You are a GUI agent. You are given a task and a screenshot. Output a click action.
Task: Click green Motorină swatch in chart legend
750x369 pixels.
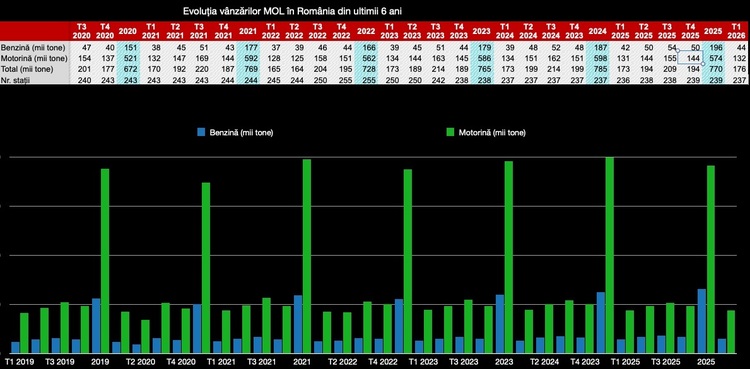pyautogui.click(x=451, y=133)
